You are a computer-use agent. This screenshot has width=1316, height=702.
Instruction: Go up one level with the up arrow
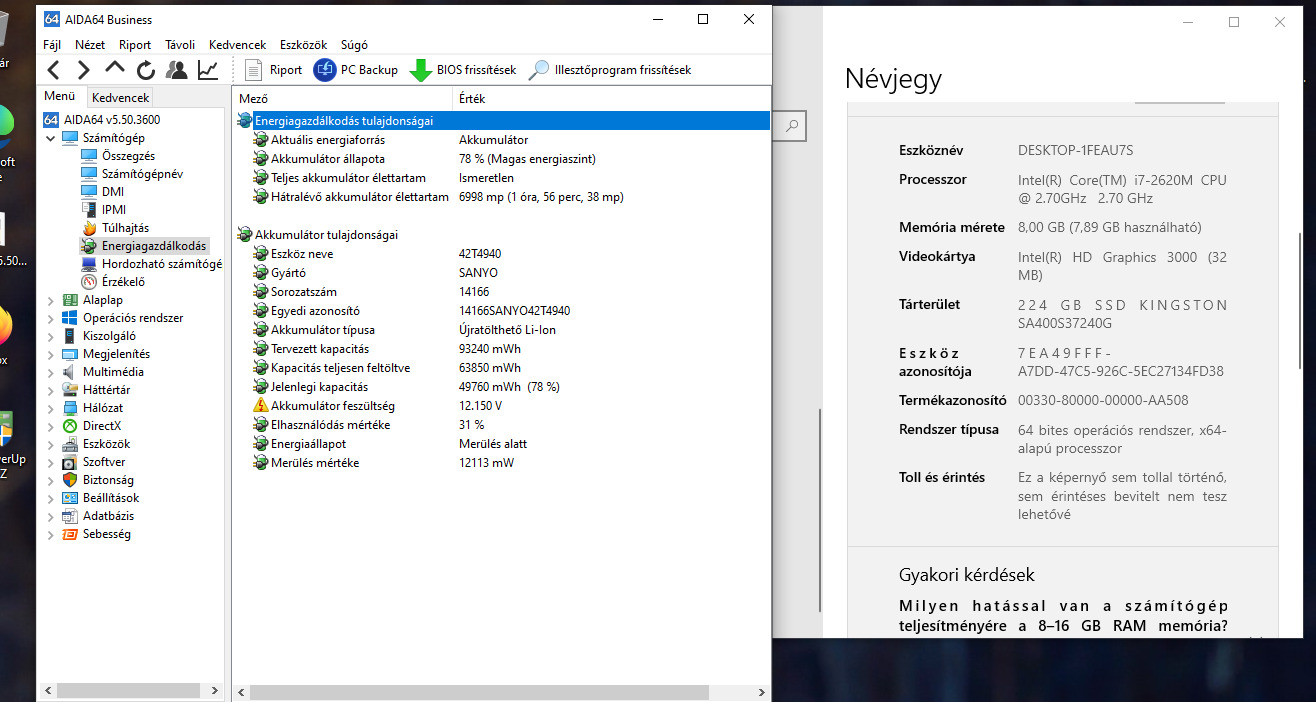(115, 69)
